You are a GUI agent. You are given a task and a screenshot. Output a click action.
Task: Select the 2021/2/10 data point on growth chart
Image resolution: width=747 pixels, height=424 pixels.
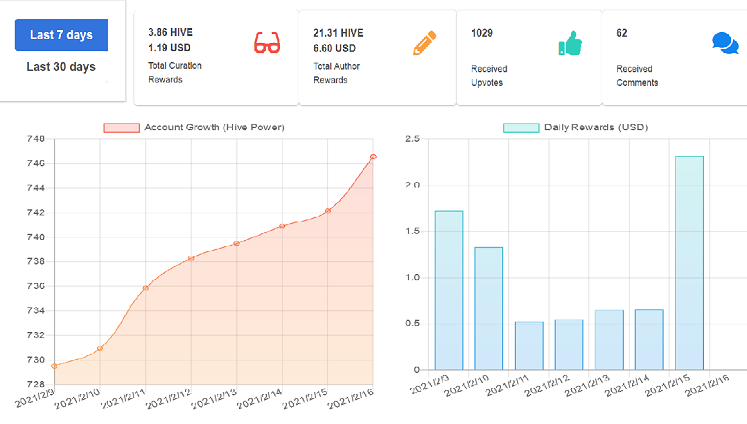[x=100, y=349]
